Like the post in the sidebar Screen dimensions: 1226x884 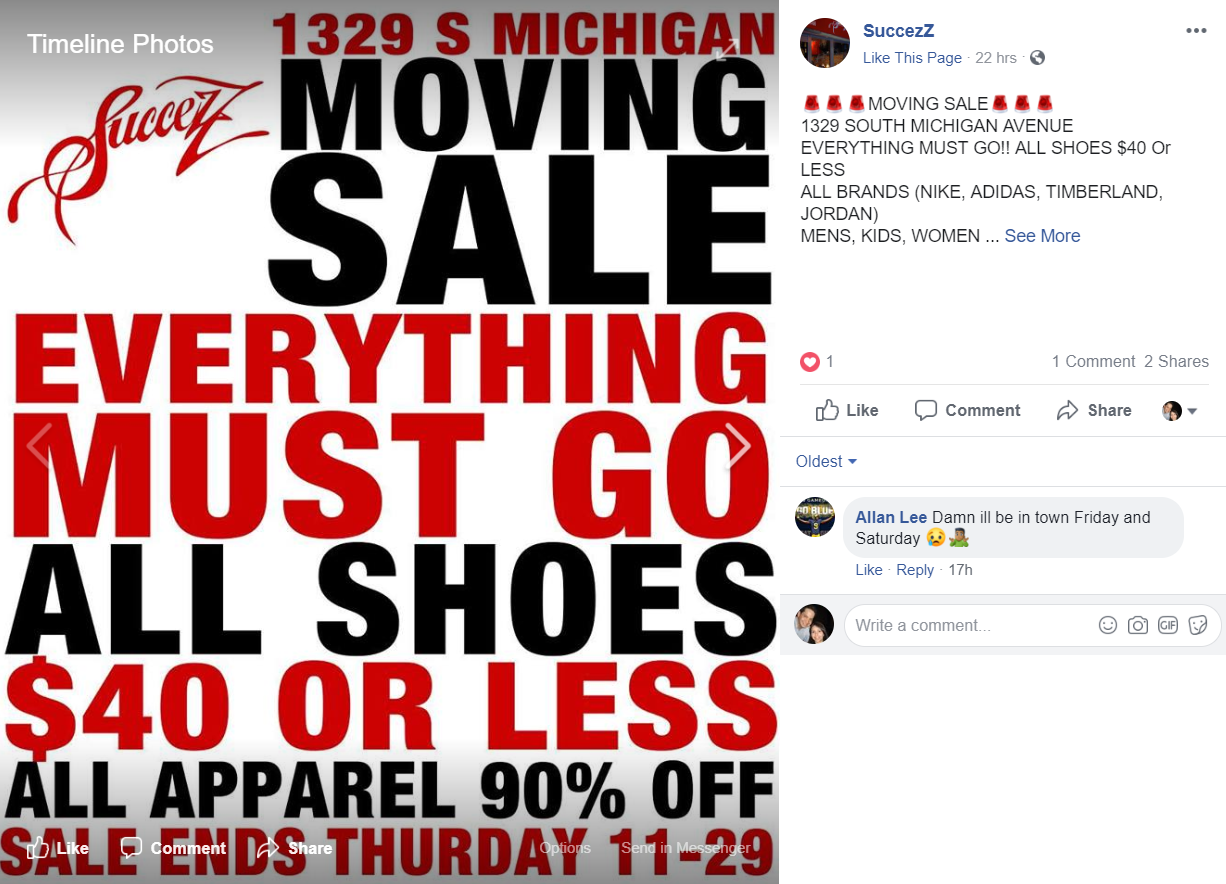coord(847,410)
